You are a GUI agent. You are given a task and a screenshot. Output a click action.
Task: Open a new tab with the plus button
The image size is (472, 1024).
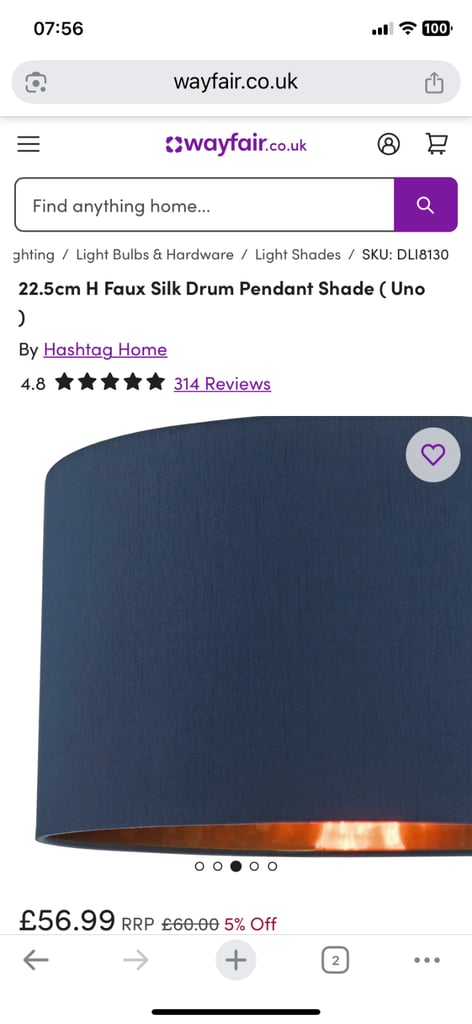pos(236,960)
